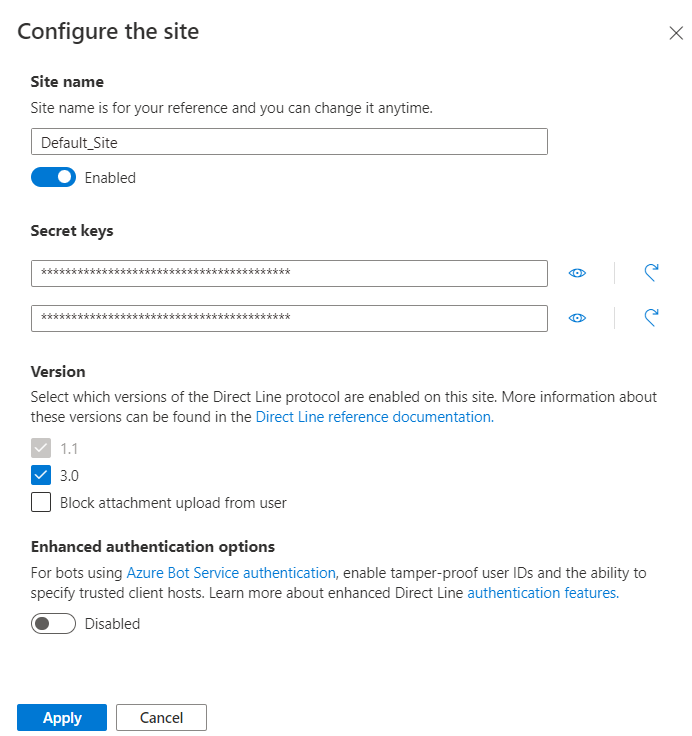Apply the site configuration

(x=62, y=717)
